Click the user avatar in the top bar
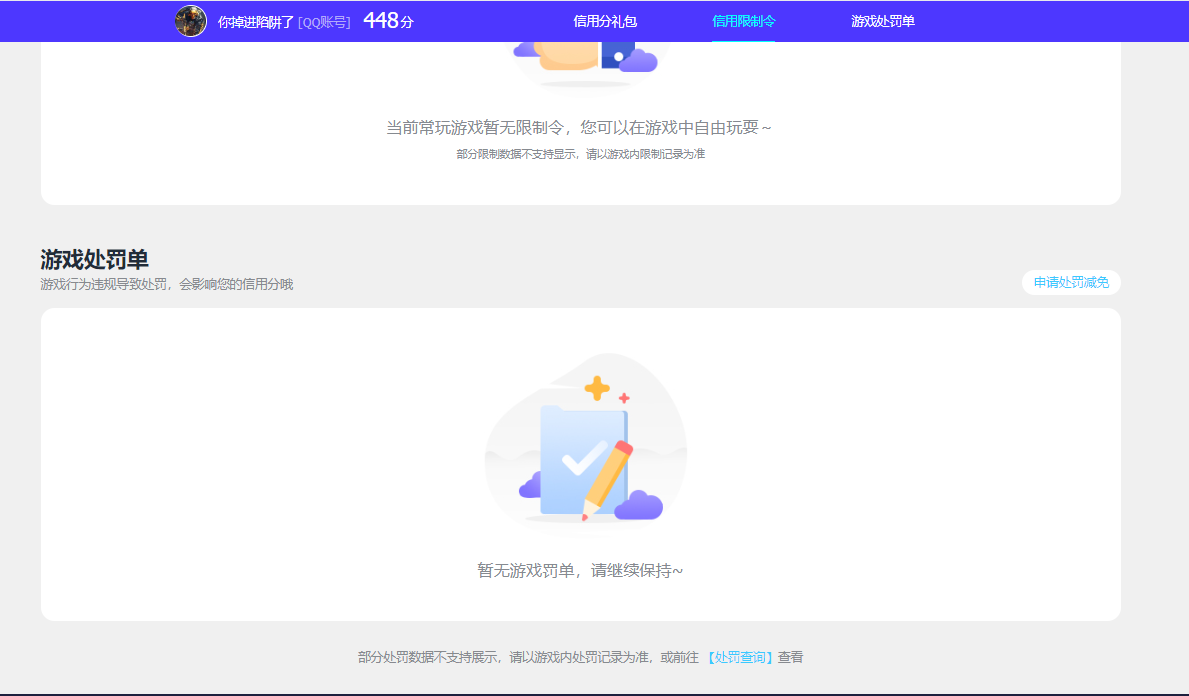This screenshot has height=696, width=1189. point(190,21)
